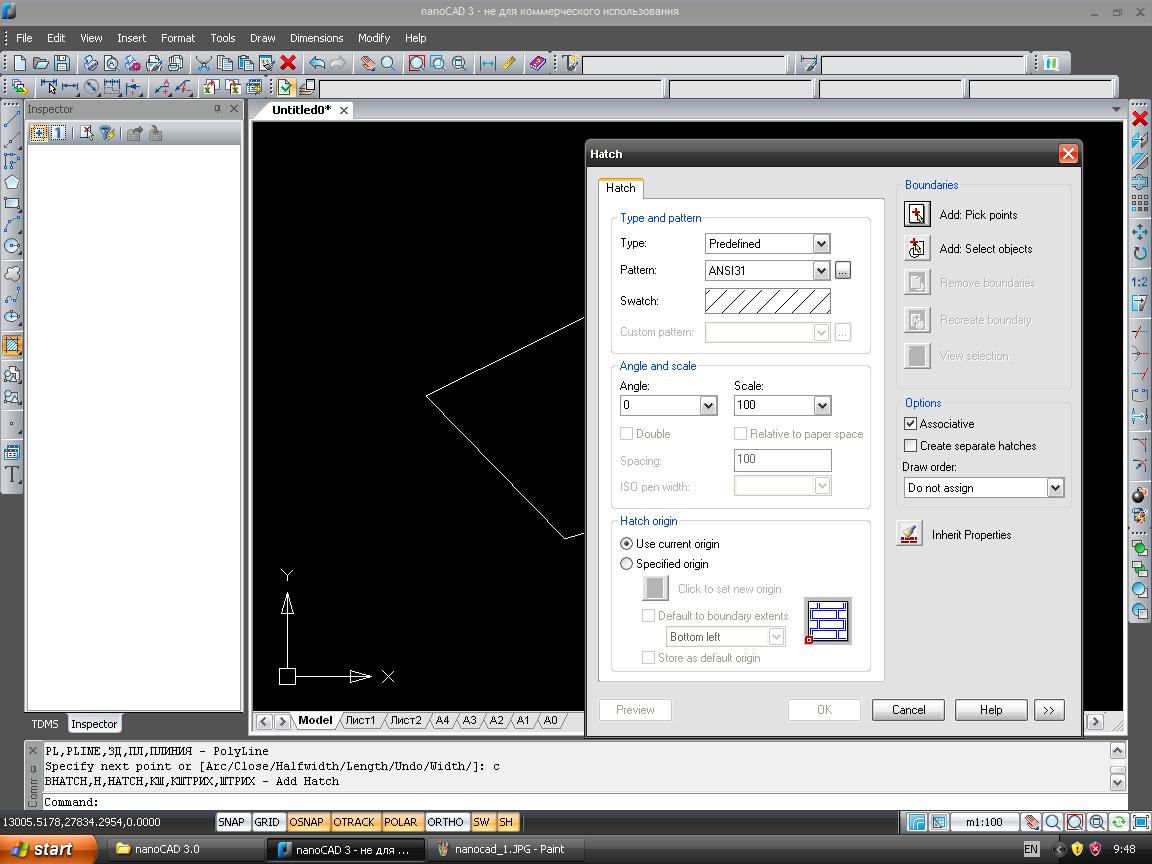This screenshot has height=864, width=1152.
Task: Click the Cancel button in Hatch dialog
Action: [x=908, y=710]
